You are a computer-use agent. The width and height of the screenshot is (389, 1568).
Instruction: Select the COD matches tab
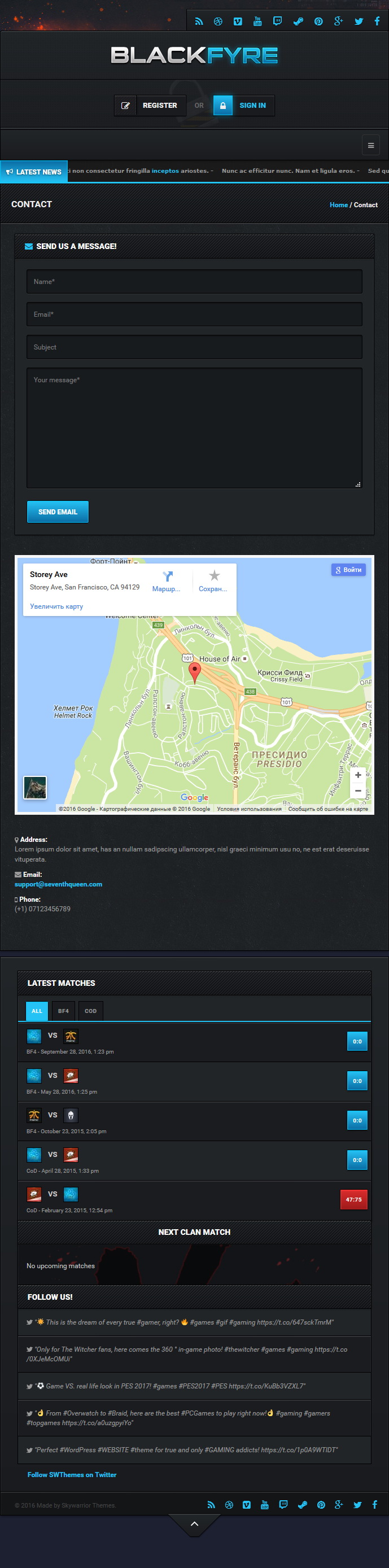pyautogui.click(x=91, y=1011)
